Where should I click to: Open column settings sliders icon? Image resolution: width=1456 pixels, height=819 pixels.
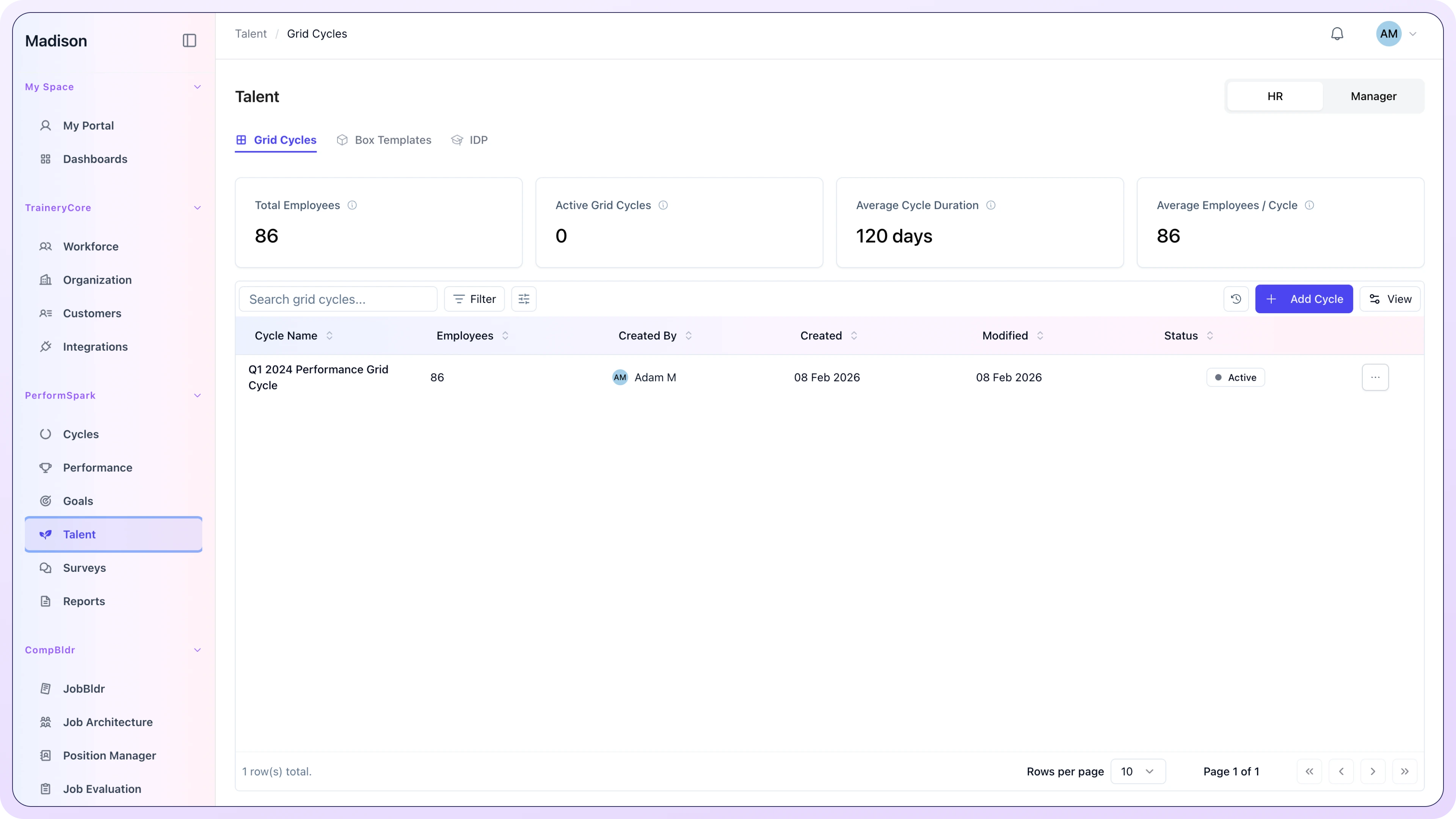coord(523,299)
